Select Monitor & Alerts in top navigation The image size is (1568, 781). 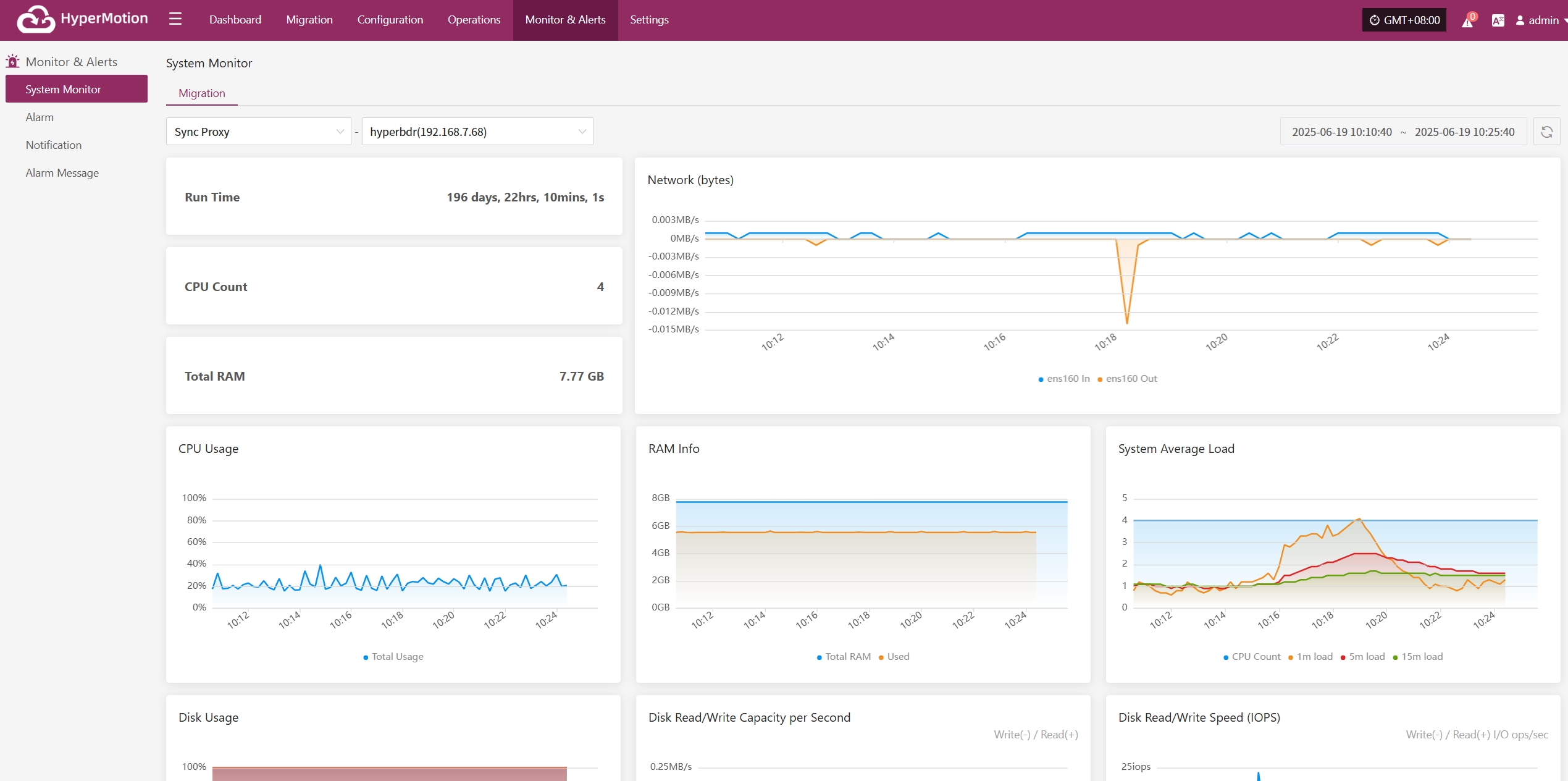pos(565,20)
